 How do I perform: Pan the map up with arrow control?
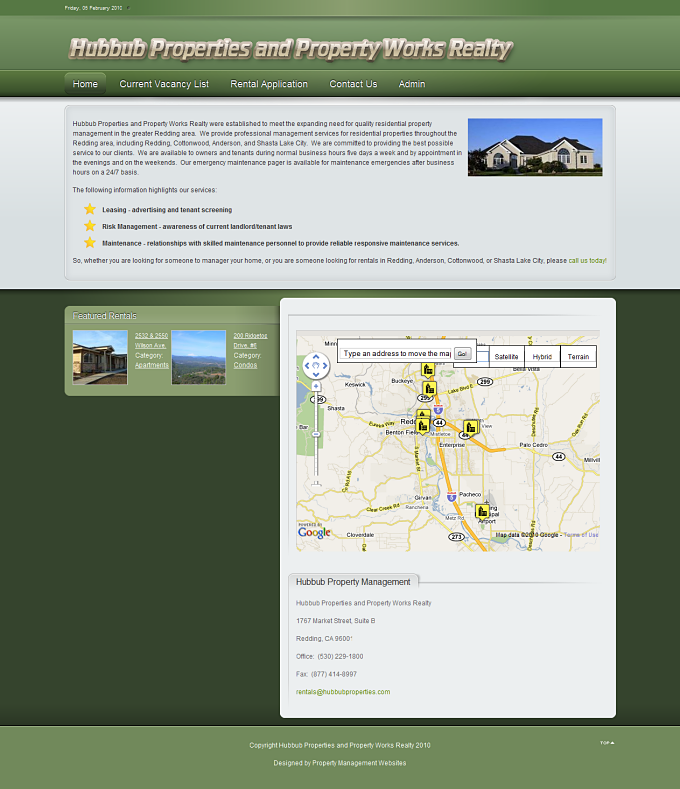[316, 356]
